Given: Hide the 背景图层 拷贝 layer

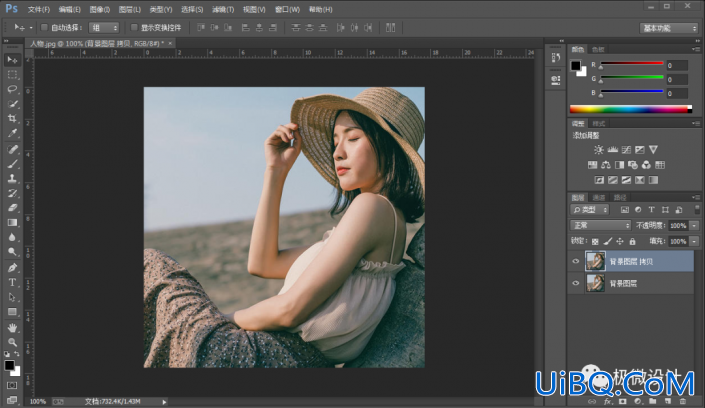Looking at the screenshot, I should pyautogui.click(x=576, y=261).
